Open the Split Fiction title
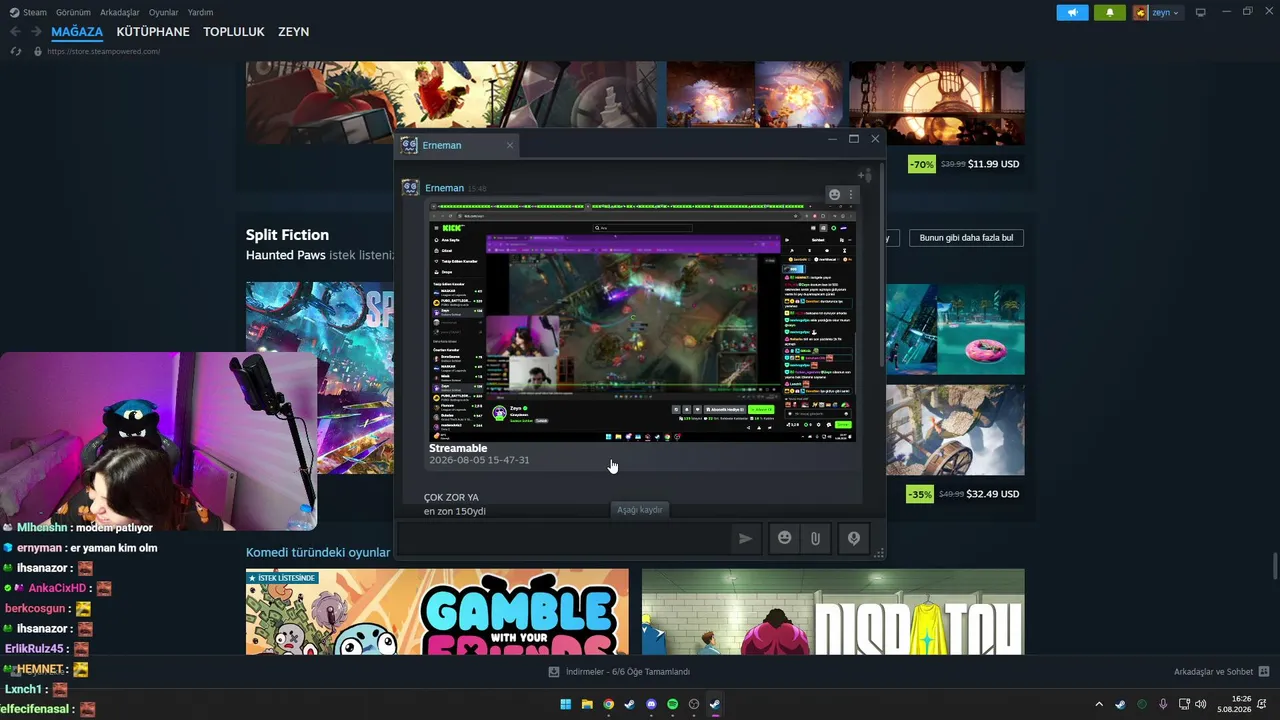 [x=287, y=235]
